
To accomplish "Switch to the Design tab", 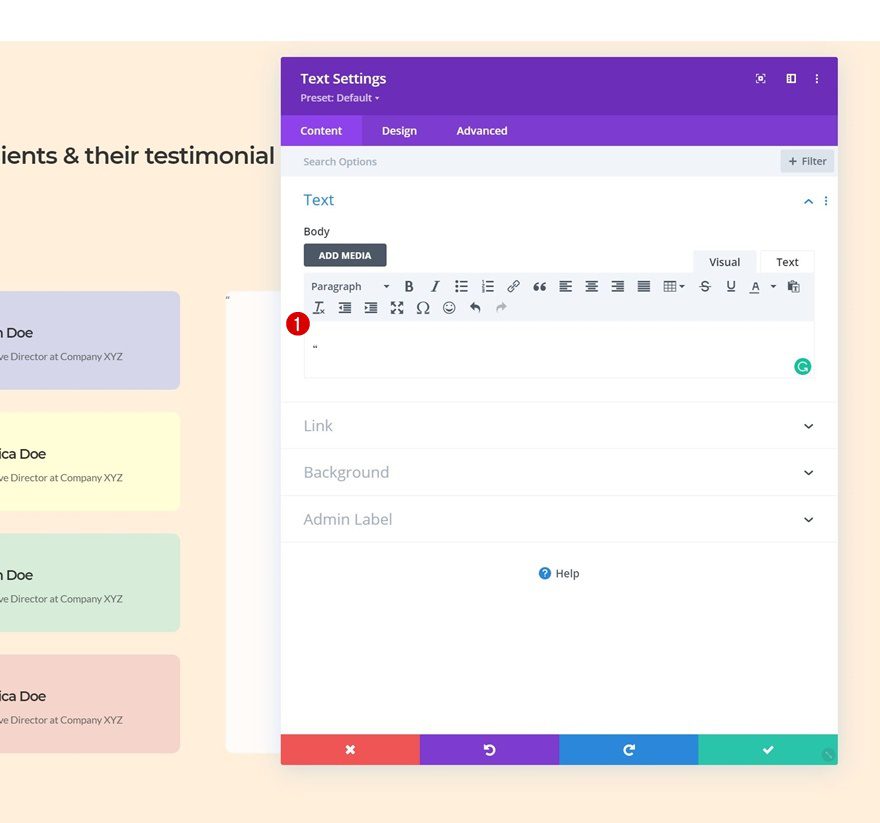I will [399, 131].
